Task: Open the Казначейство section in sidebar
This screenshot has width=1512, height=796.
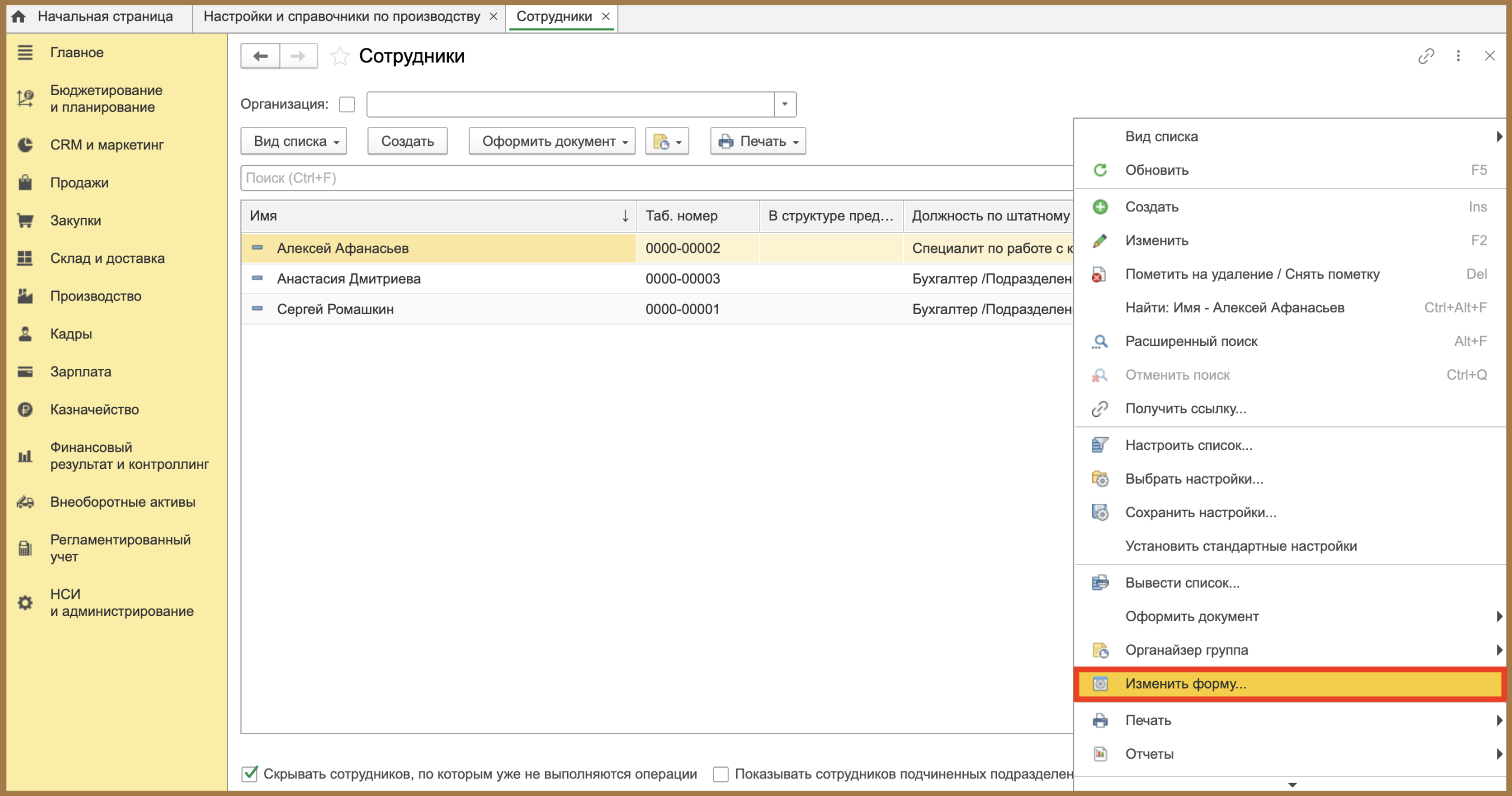Action: click(x=94, y=409)
